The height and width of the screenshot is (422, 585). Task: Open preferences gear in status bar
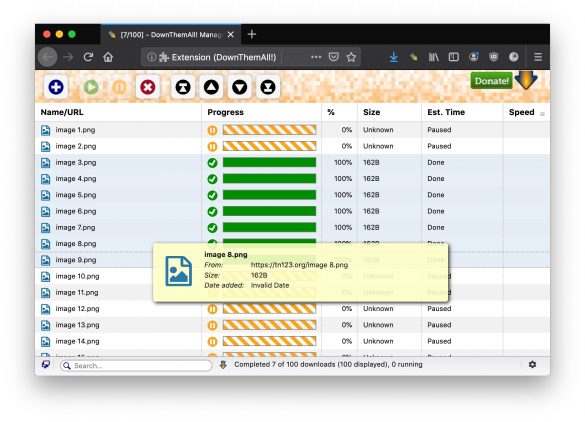pos(532,365)
